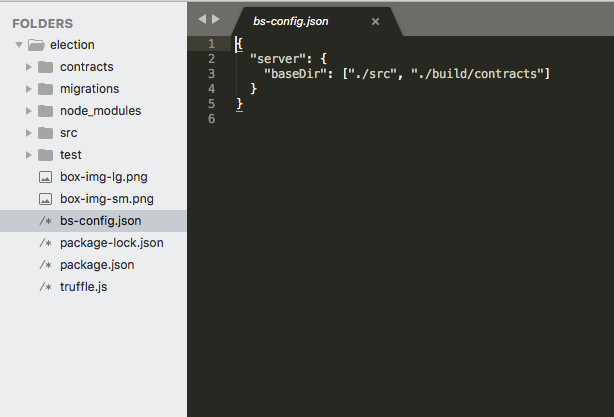Go to next tab with right arrow
The width and height of the screenshot is (614, 417).
pyautogui.click(x=216, y=19)
